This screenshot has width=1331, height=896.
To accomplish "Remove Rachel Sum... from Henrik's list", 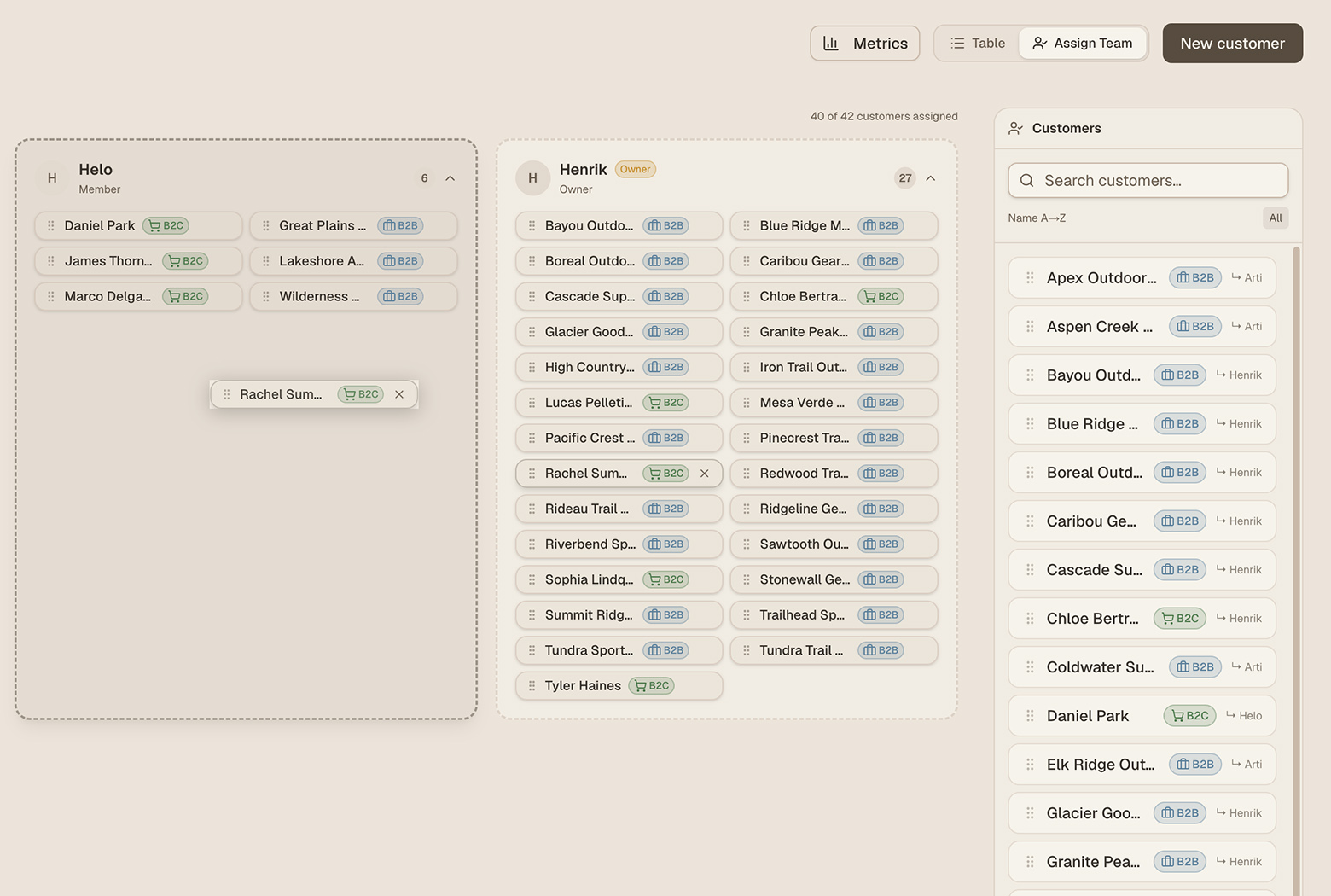I will pos(705,474).
